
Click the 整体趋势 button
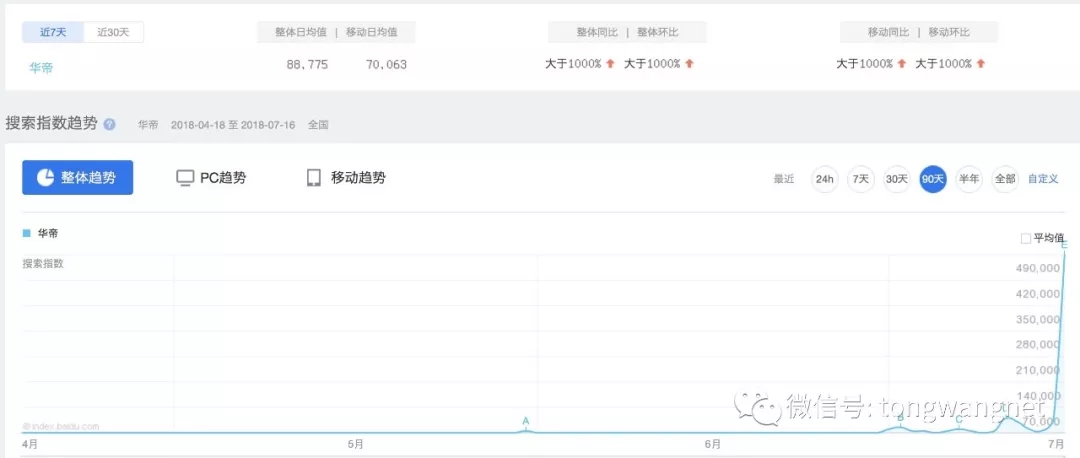tap(78, 178)
